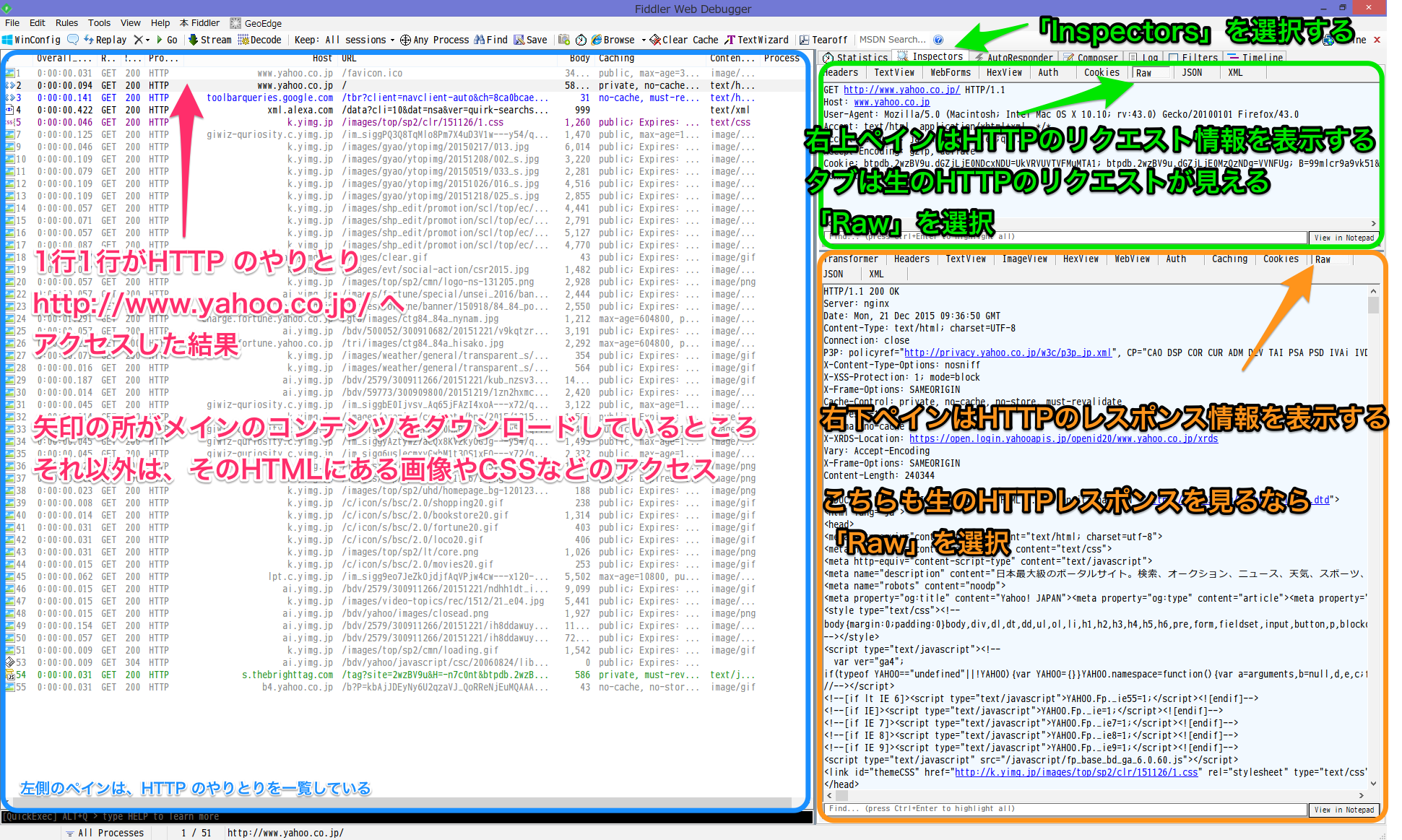Image resolution: width=1402 pixels, height=840 pixels.
Task: Select response ImageView tab
Action: click(x=1025, y=259)
